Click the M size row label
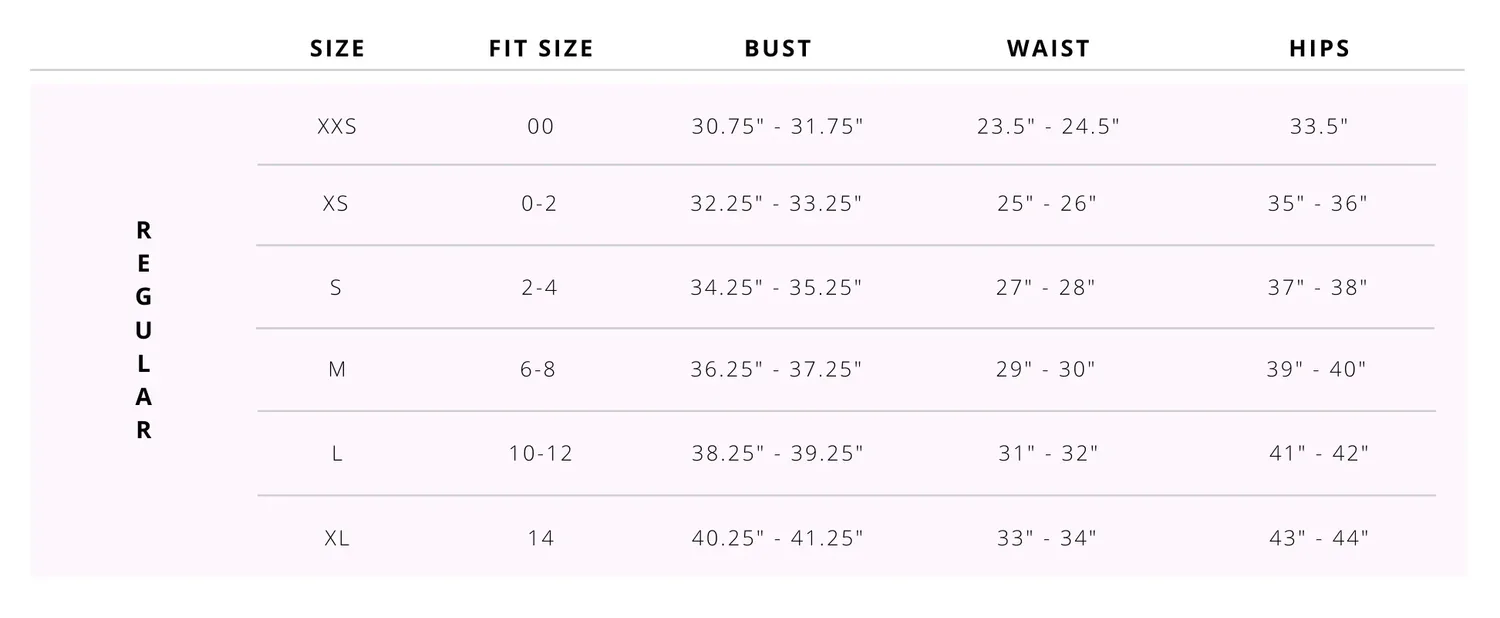 click(x=337, y=370)
